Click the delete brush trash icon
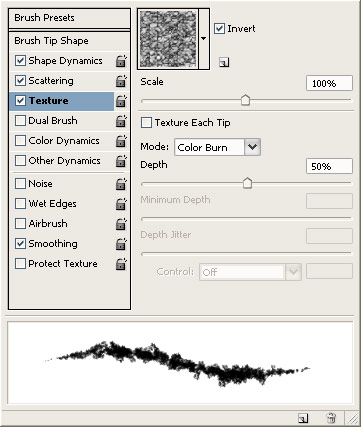Viewport: 361px width, 427px height. [x=331, y=417]
